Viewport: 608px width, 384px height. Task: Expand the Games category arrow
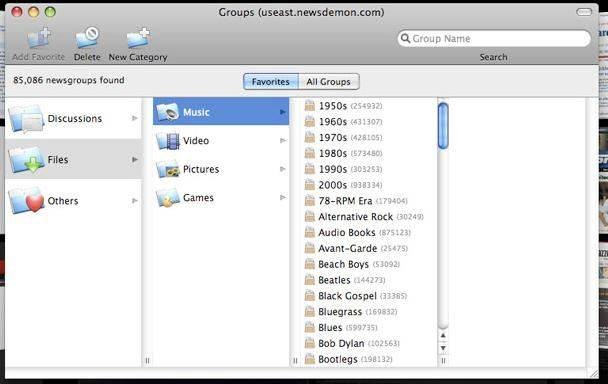[x=283, y=197]
